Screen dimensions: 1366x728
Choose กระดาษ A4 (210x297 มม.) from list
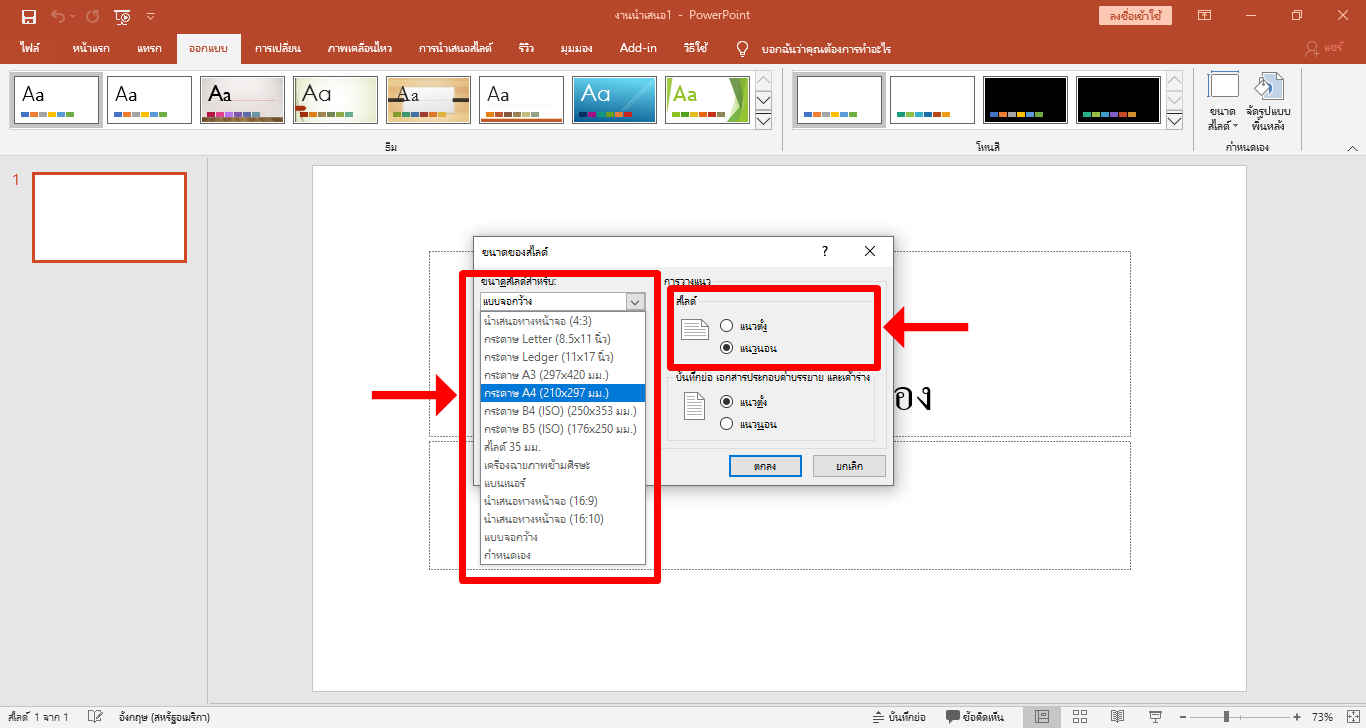(563, 393)
